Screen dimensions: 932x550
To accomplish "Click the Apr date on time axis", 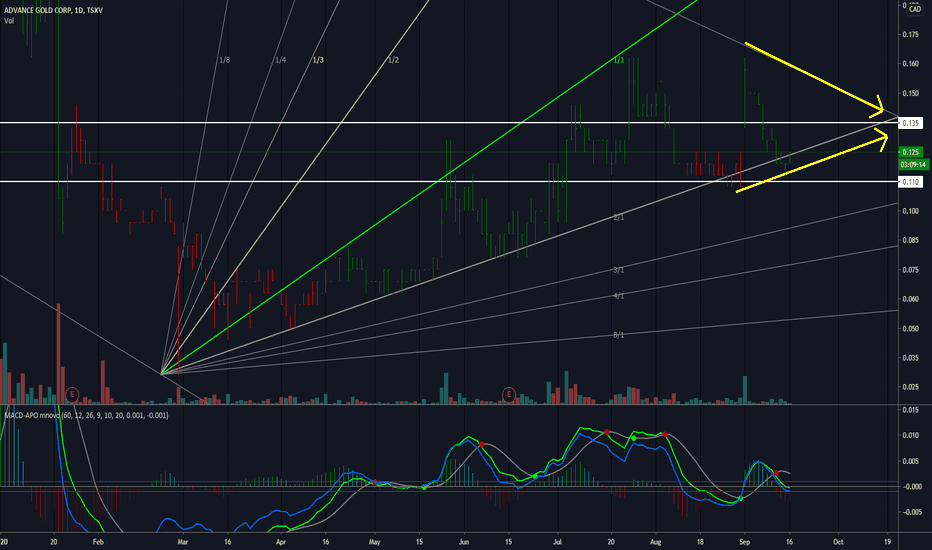I will point(281,542).
